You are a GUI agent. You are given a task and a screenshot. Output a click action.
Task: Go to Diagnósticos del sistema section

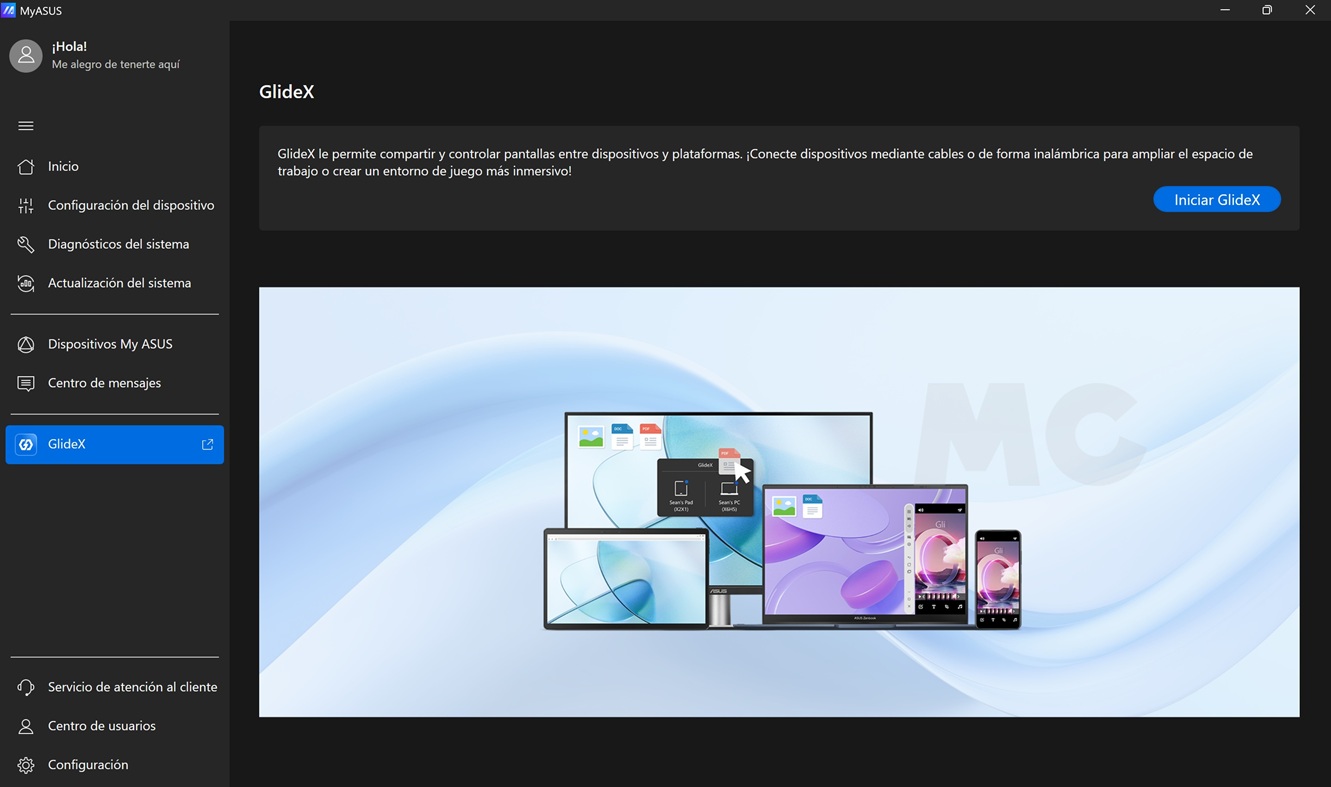tap(118, 245)
